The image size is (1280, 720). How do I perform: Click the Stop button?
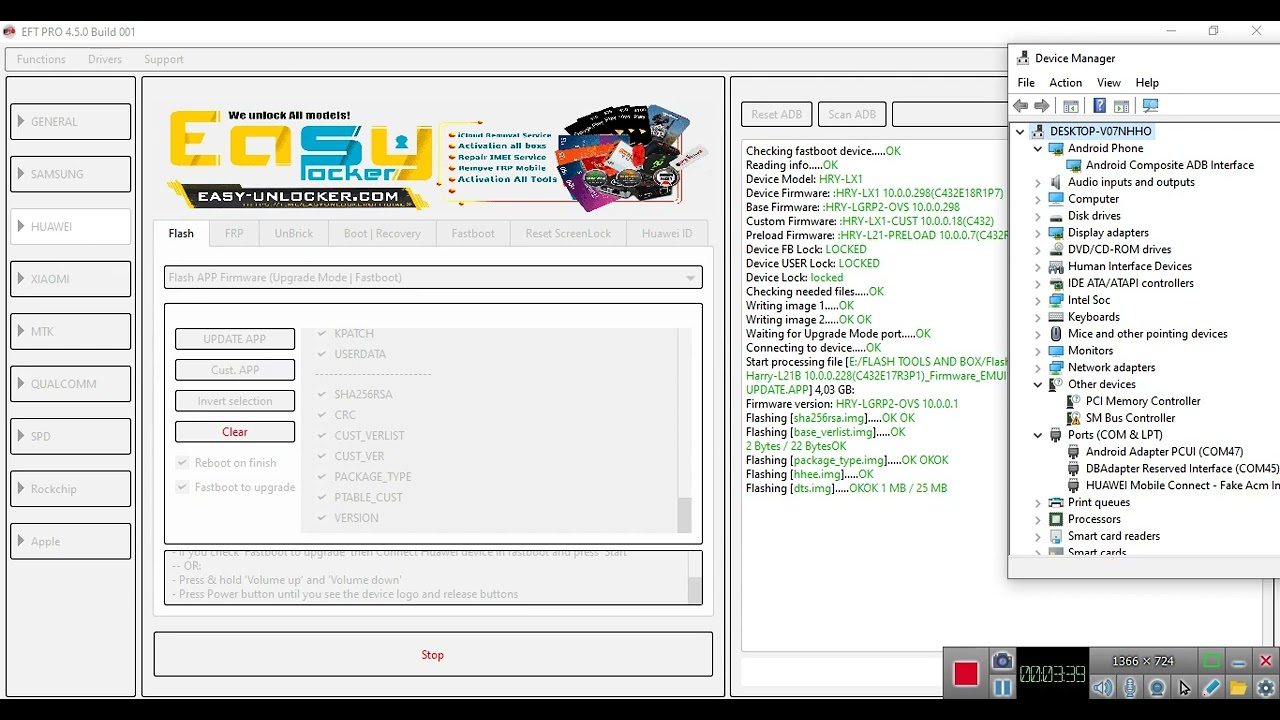pos(433,654)
